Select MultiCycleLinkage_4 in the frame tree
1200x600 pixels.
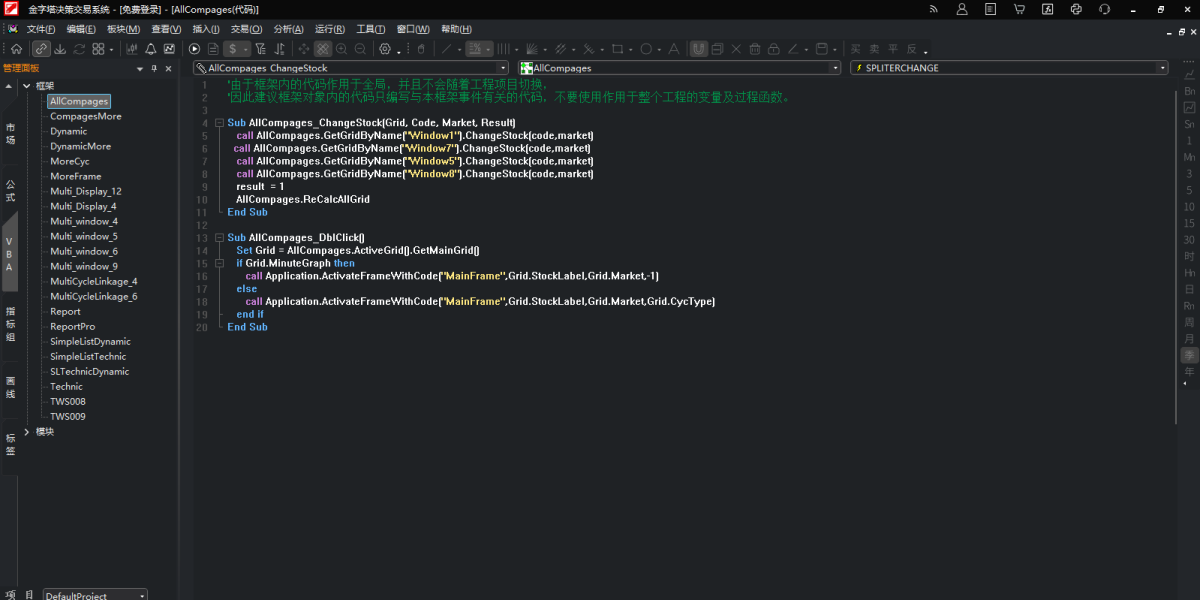click(x=94, y=281)
